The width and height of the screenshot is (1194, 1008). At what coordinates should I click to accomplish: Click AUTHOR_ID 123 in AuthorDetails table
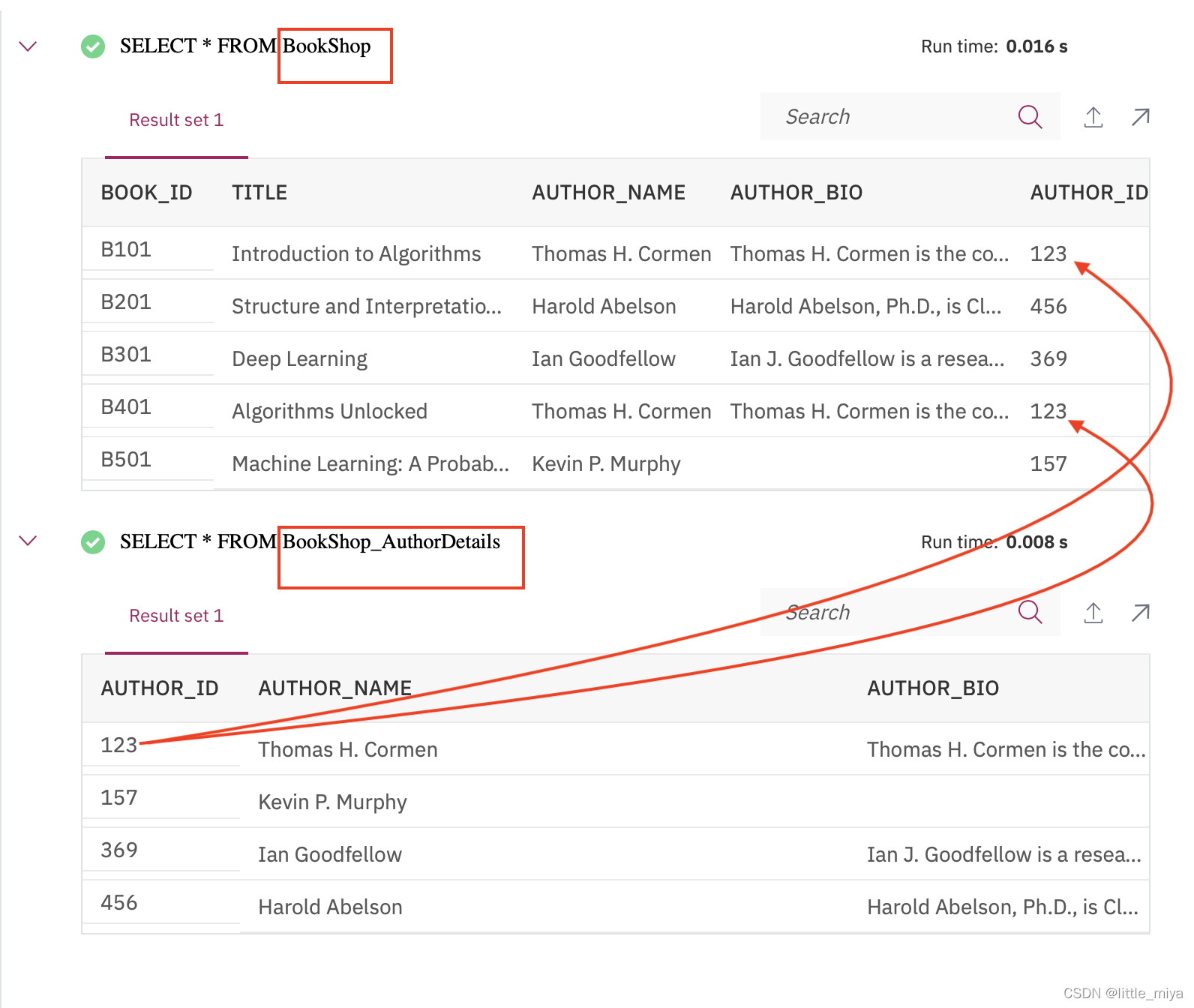[x=119, y=745]
